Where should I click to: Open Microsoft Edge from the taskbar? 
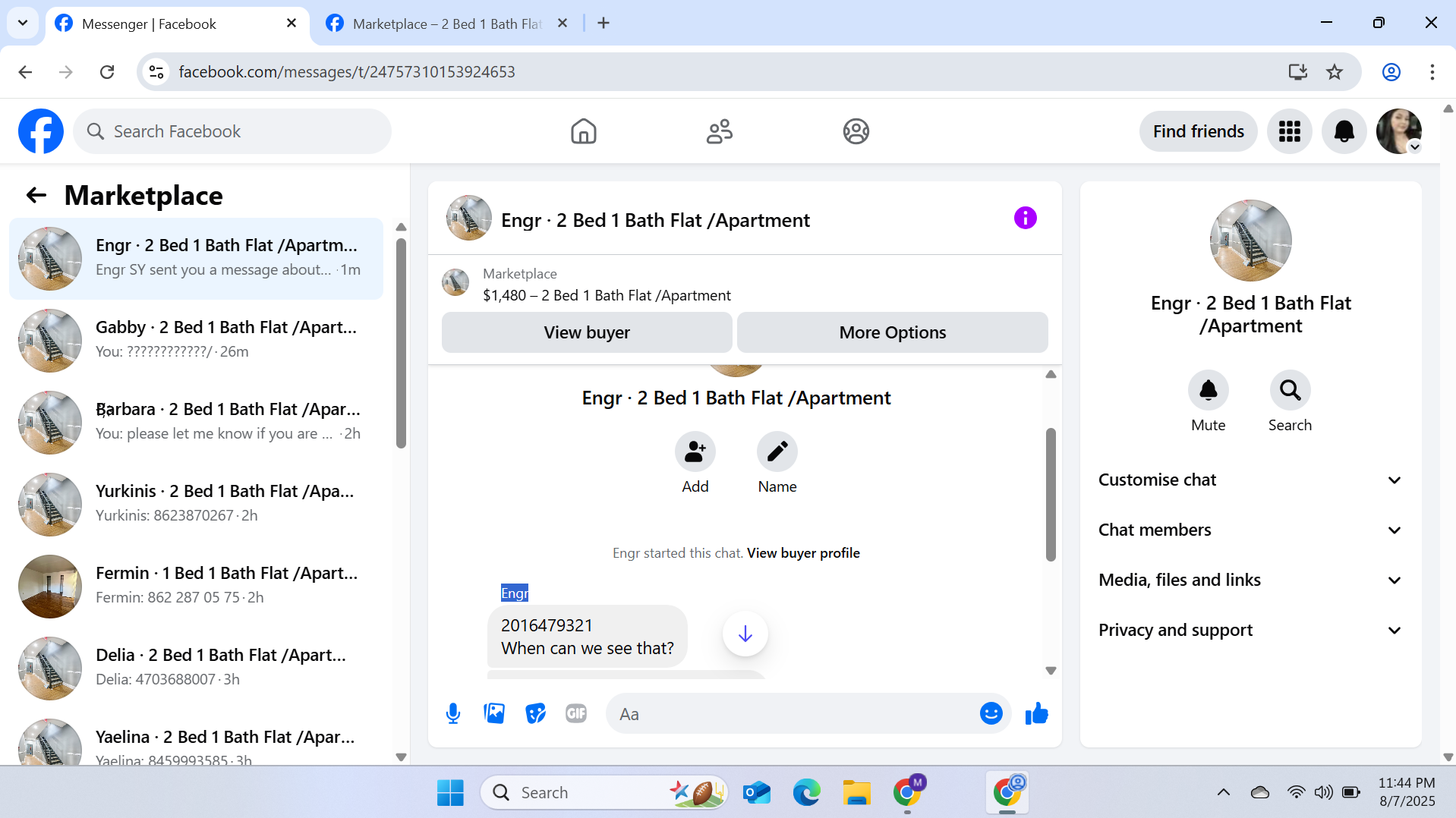point(806,792)
